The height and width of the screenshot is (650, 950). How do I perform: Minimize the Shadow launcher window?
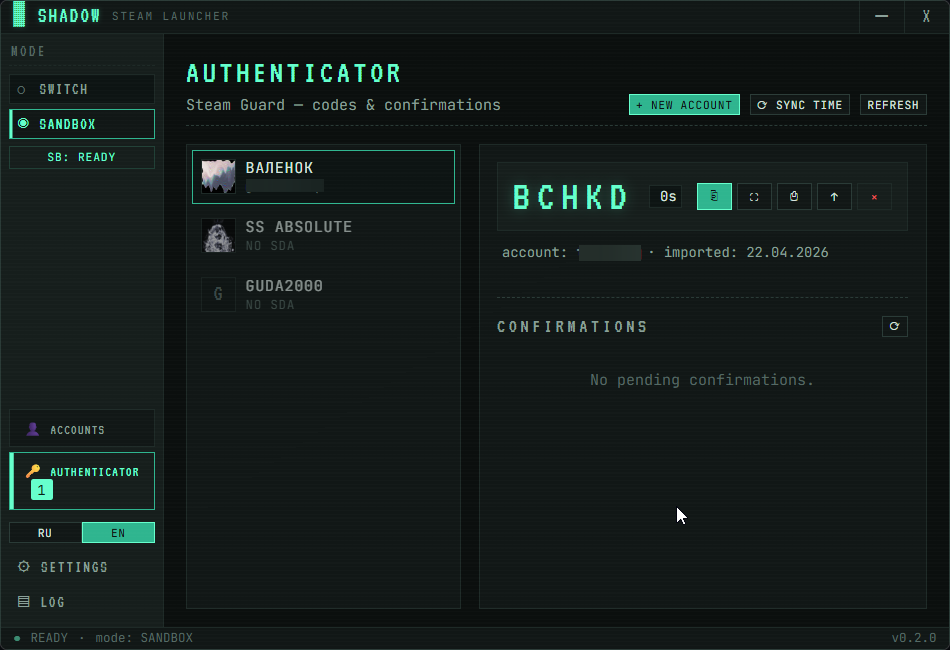click(882, 16)
